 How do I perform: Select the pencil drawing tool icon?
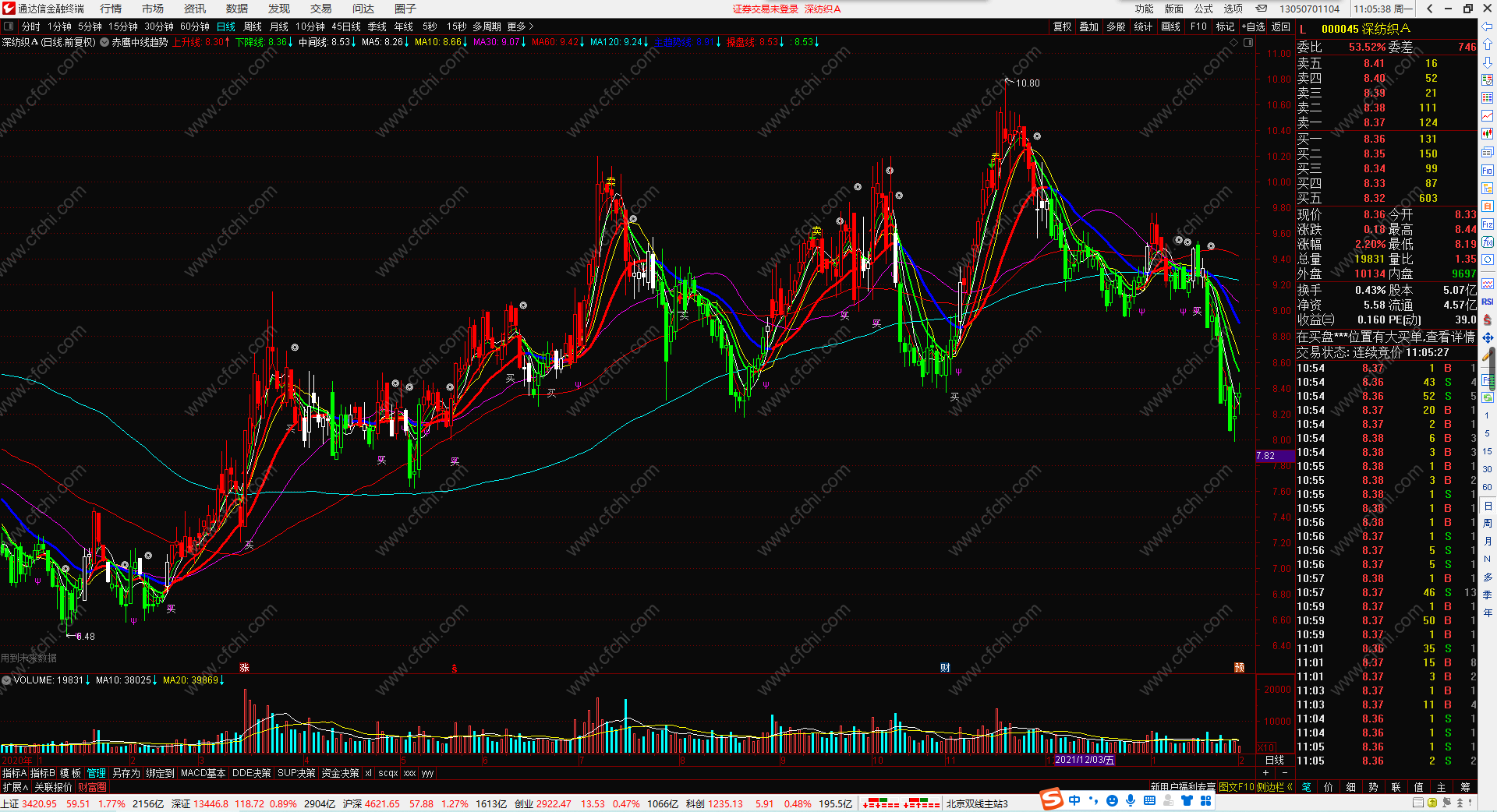1488,355
